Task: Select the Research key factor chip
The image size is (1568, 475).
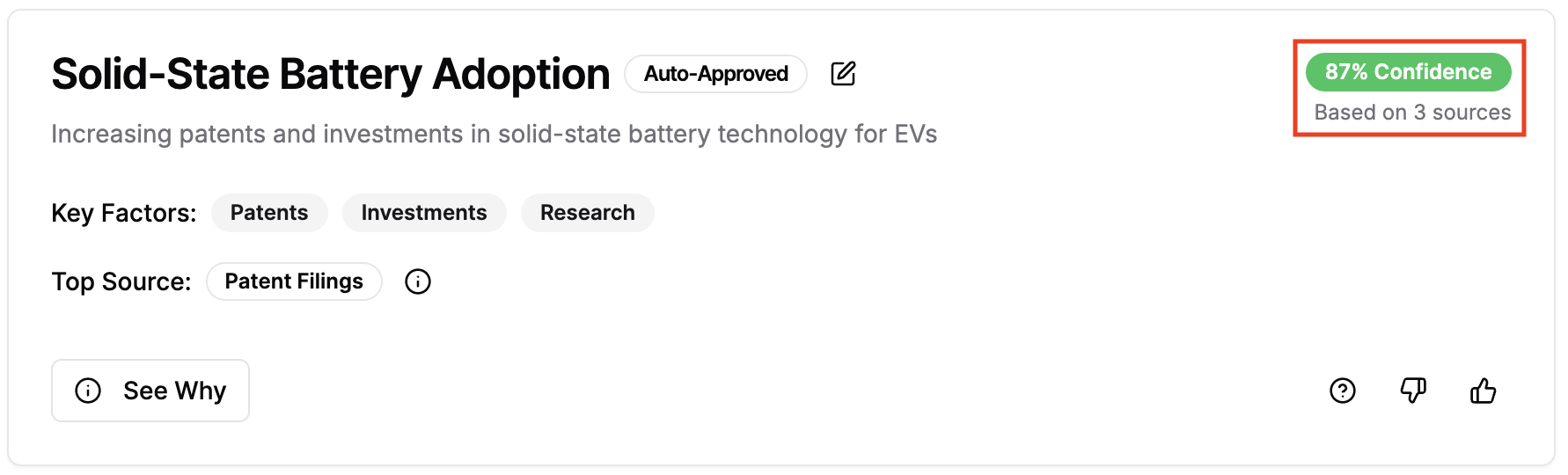Action: click(587, 213)
